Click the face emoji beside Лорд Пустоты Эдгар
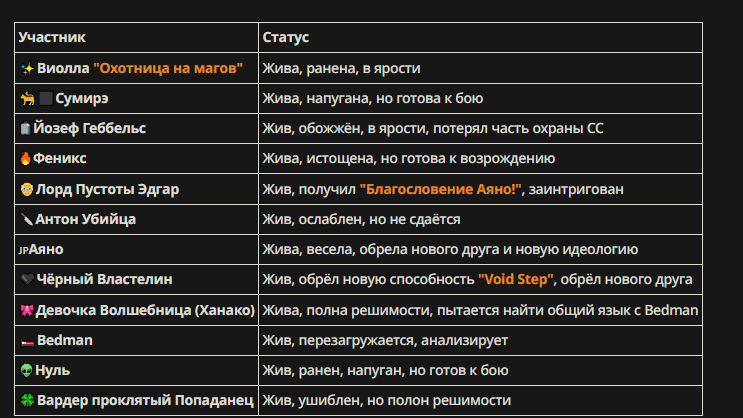Screen dimensions: 743x418 coord(27,189)
